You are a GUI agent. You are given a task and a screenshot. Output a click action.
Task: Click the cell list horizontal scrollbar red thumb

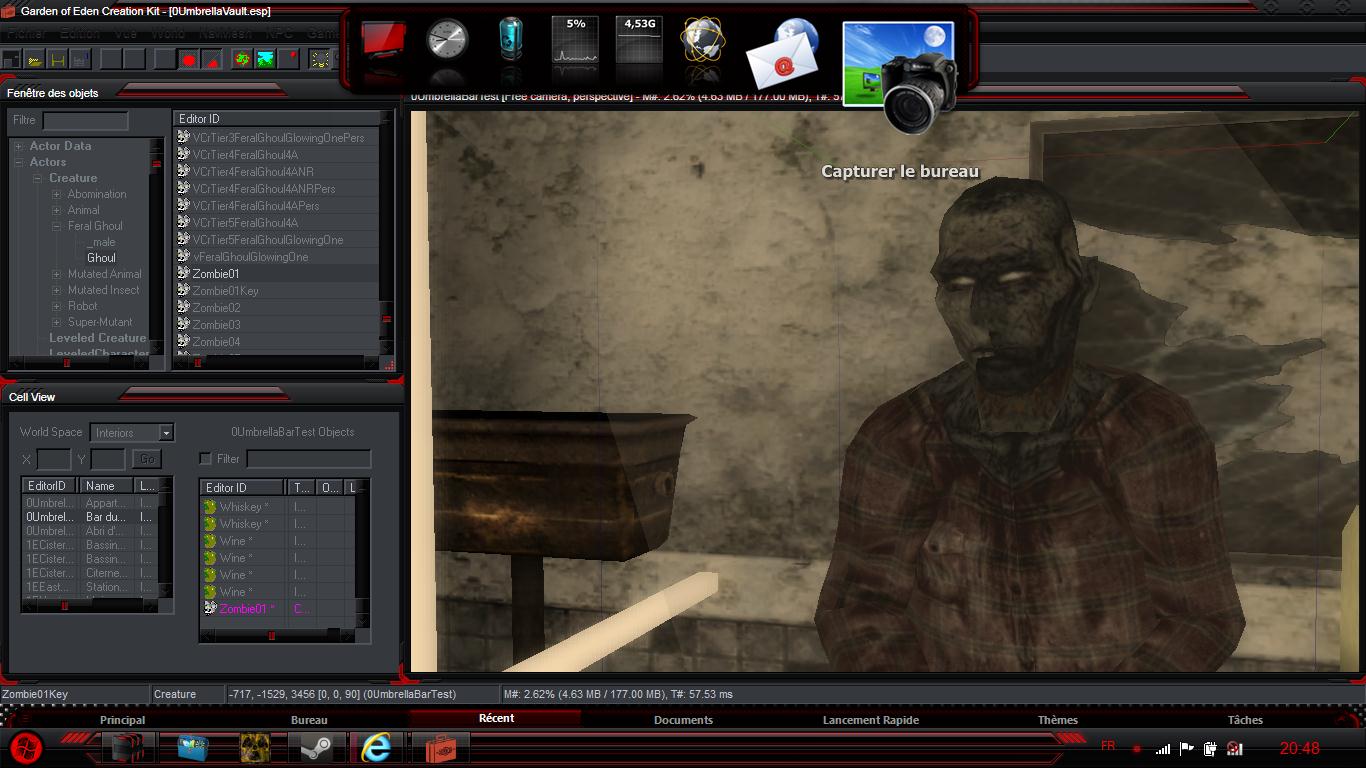click(x=65, y=605)
